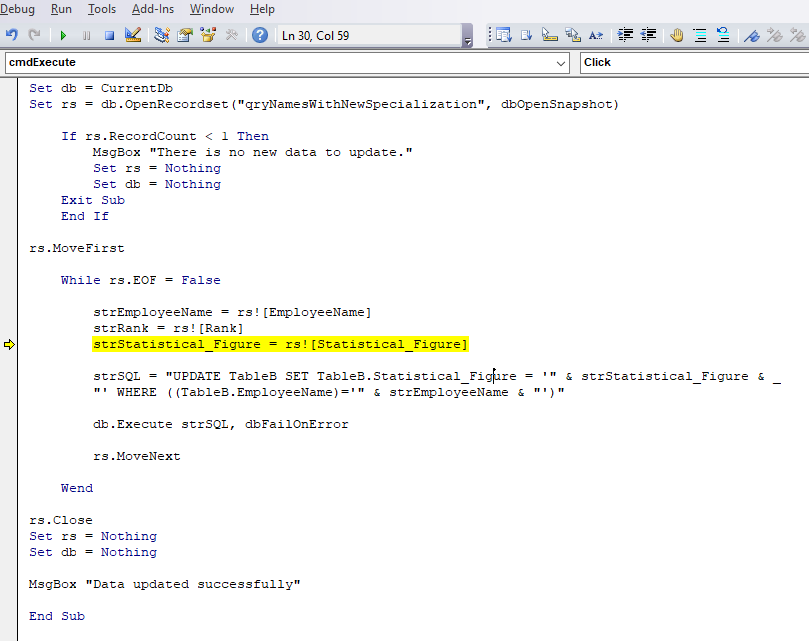Open Visual Basic Help question mark icon
The width and height of the screenshot is (809, 641).
(260, 35)
